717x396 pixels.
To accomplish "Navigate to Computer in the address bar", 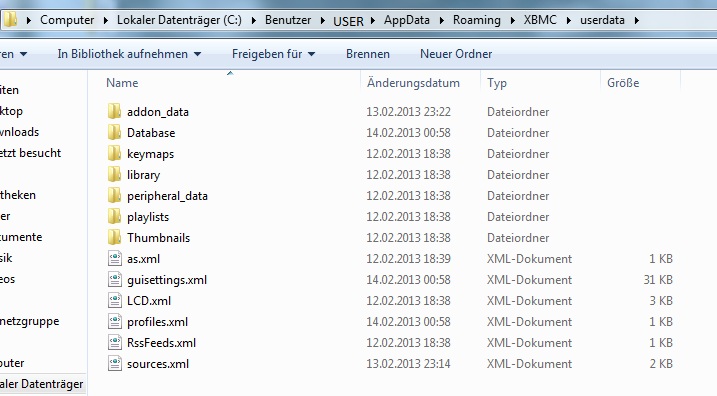I will tap(67, 20).
